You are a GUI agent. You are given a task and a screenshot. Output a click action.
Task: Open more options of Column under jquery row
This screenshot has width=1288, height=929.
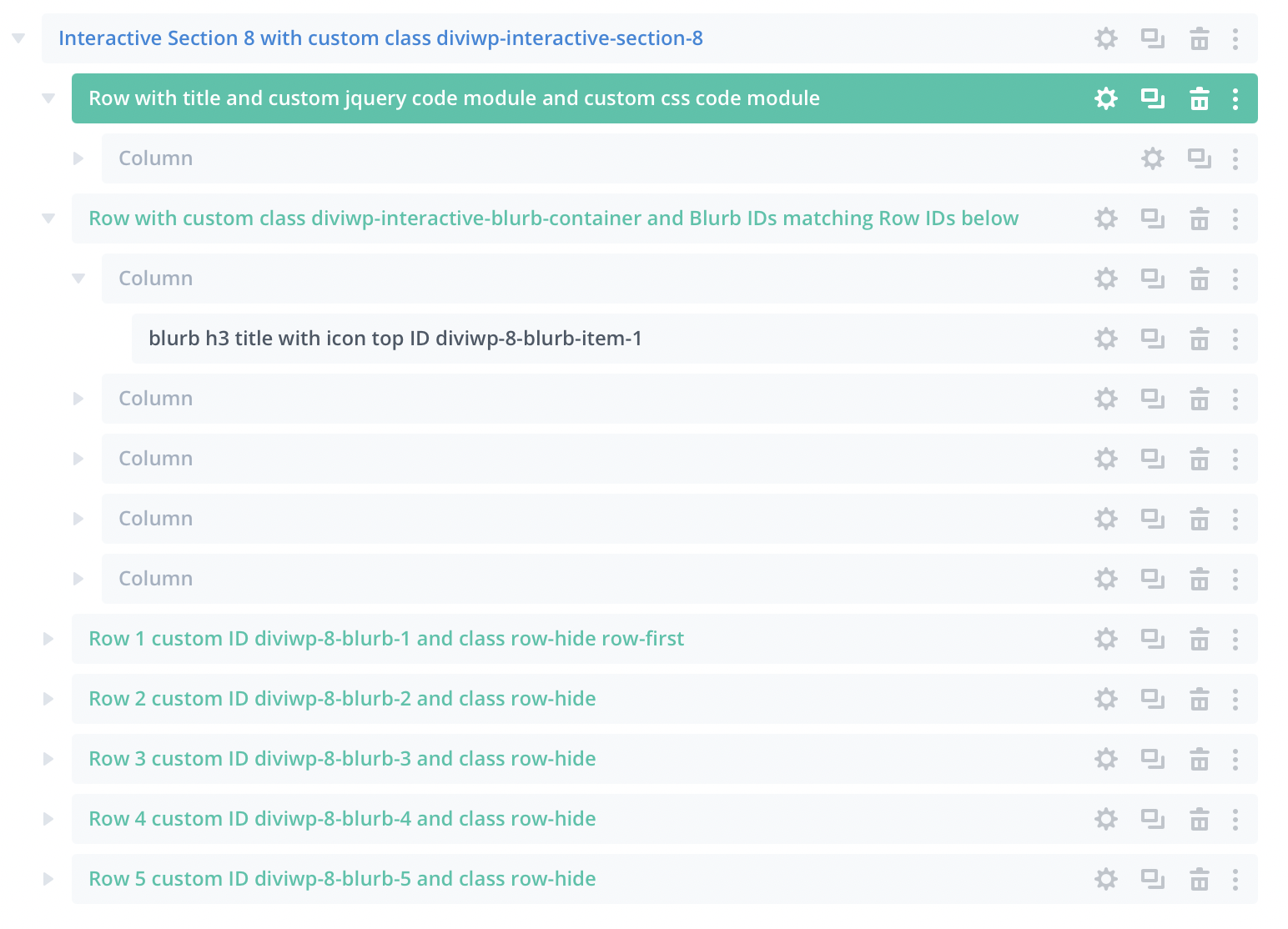[x=1235, y=158]
